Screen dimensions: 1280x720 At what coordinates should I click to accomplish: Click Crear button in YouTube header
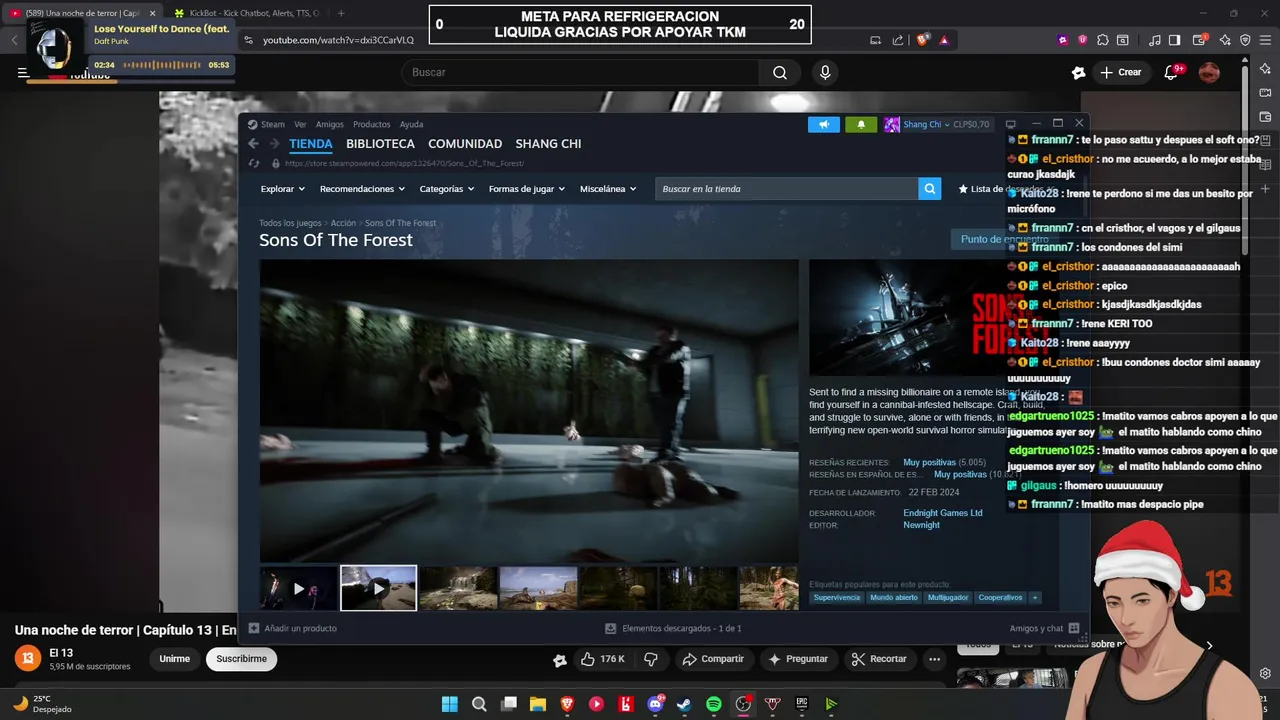click(1120, 72)
